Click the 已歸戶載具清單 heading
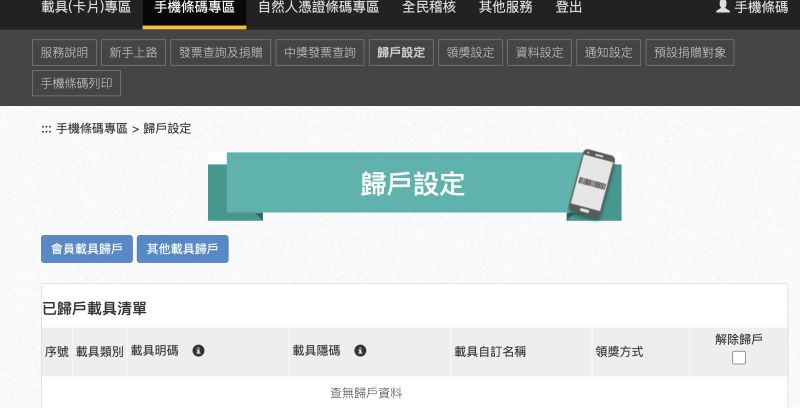800x408 pixels. (94, 309)
